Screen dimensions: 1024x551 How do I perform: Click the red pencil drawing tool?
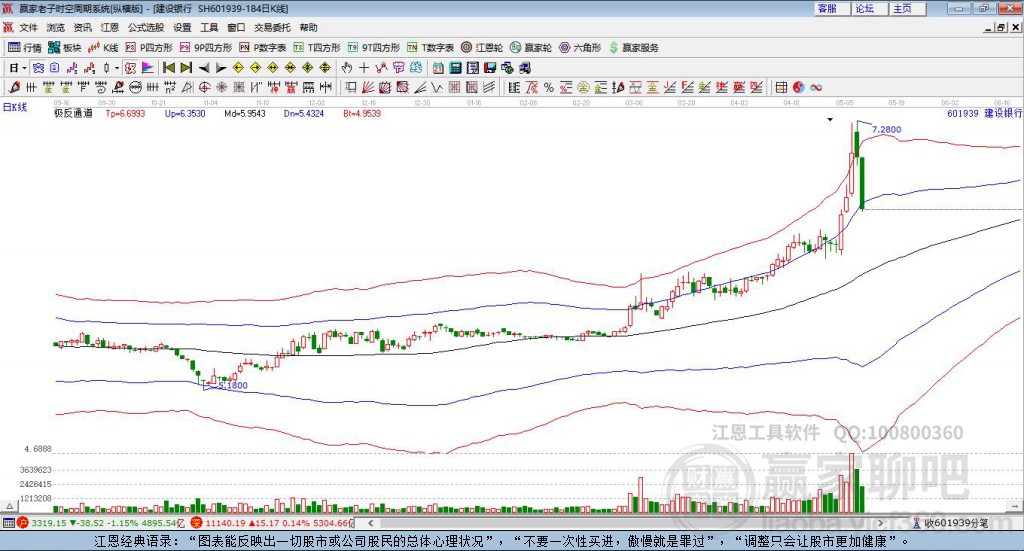(x=14, y=87)
